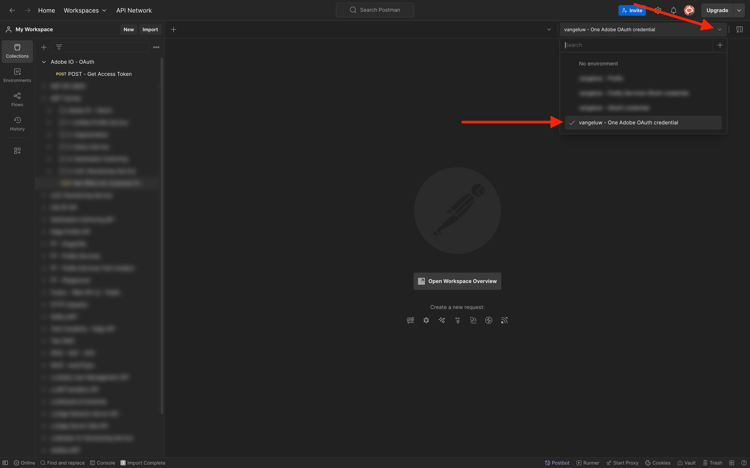Toggle the sidebar from the status bar icon
The image size is (750, 468).
(5, 463)
